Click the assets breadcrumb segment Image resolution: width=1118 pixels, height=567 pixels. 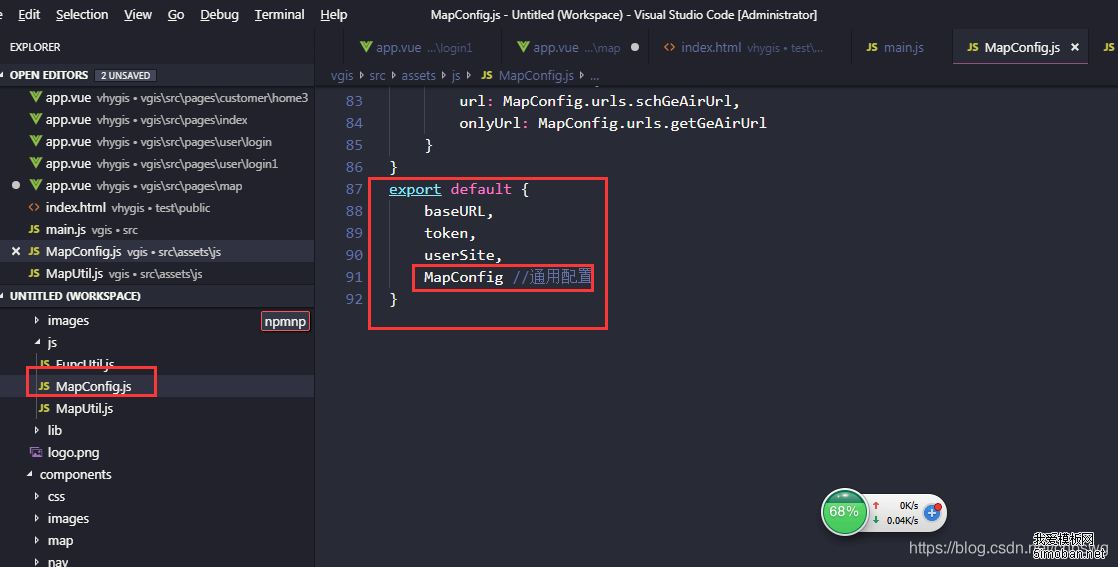(x=419, y=75)
